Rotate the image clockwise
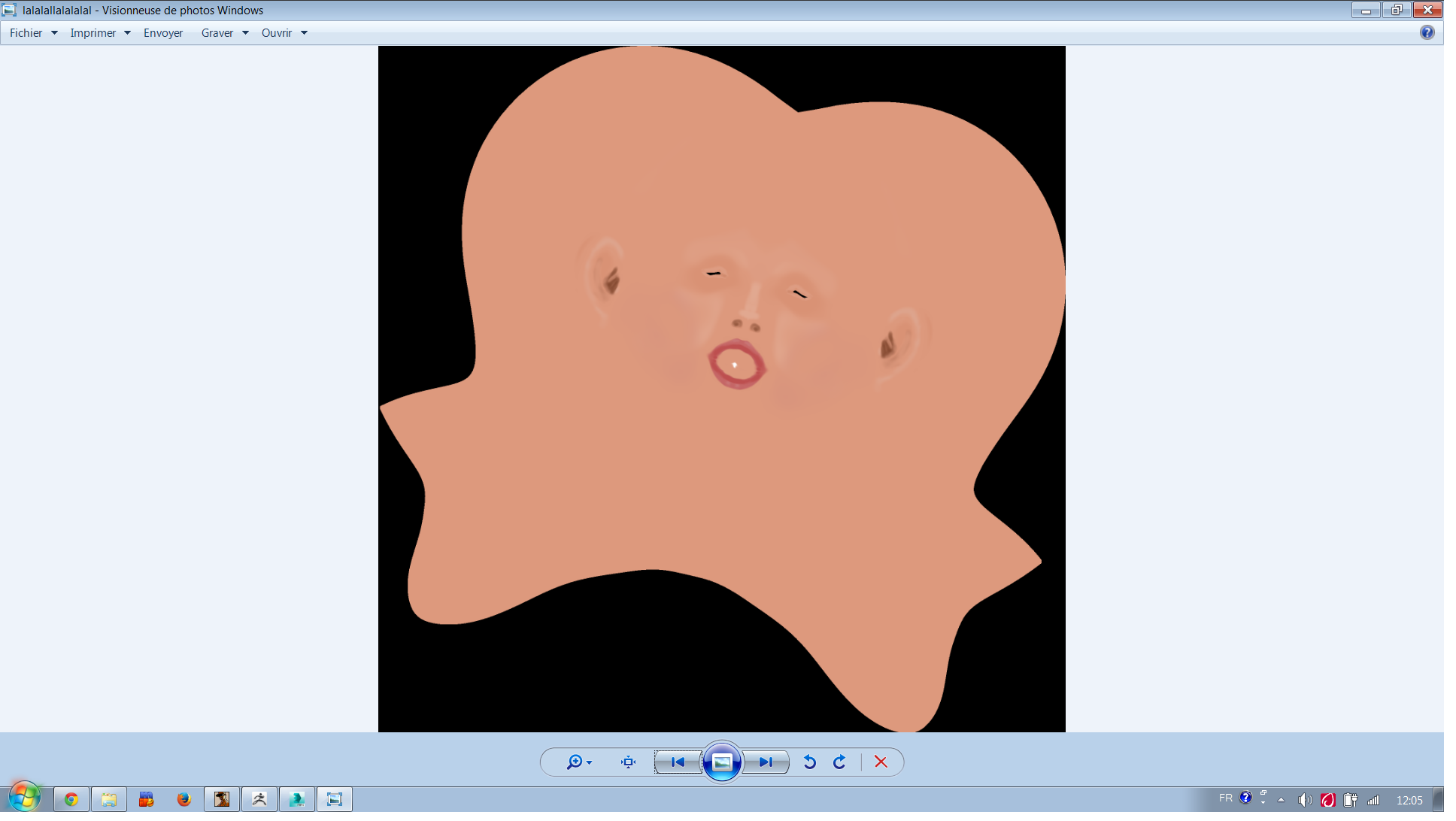 coord(839,762)
